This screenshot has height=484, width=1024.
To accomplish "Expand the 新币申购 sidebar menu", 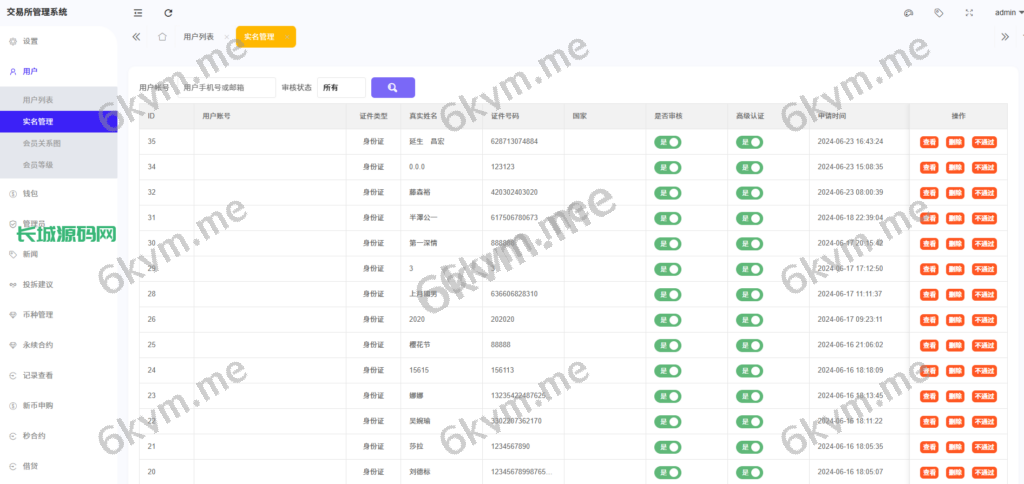I will coord(59,406).
